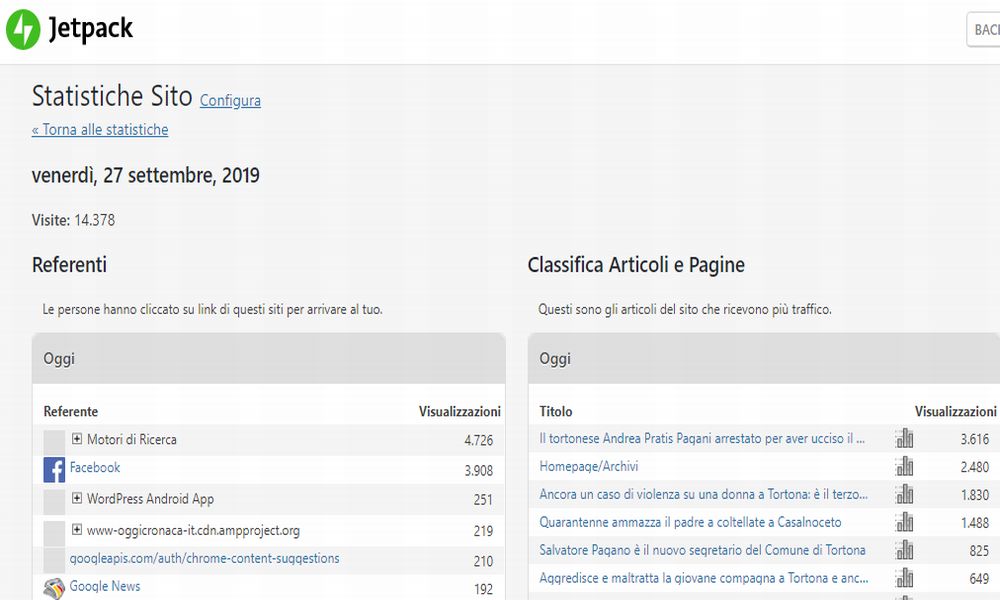
Task: Click the Facebook referrer icon
Action: (x=54, y=469)
